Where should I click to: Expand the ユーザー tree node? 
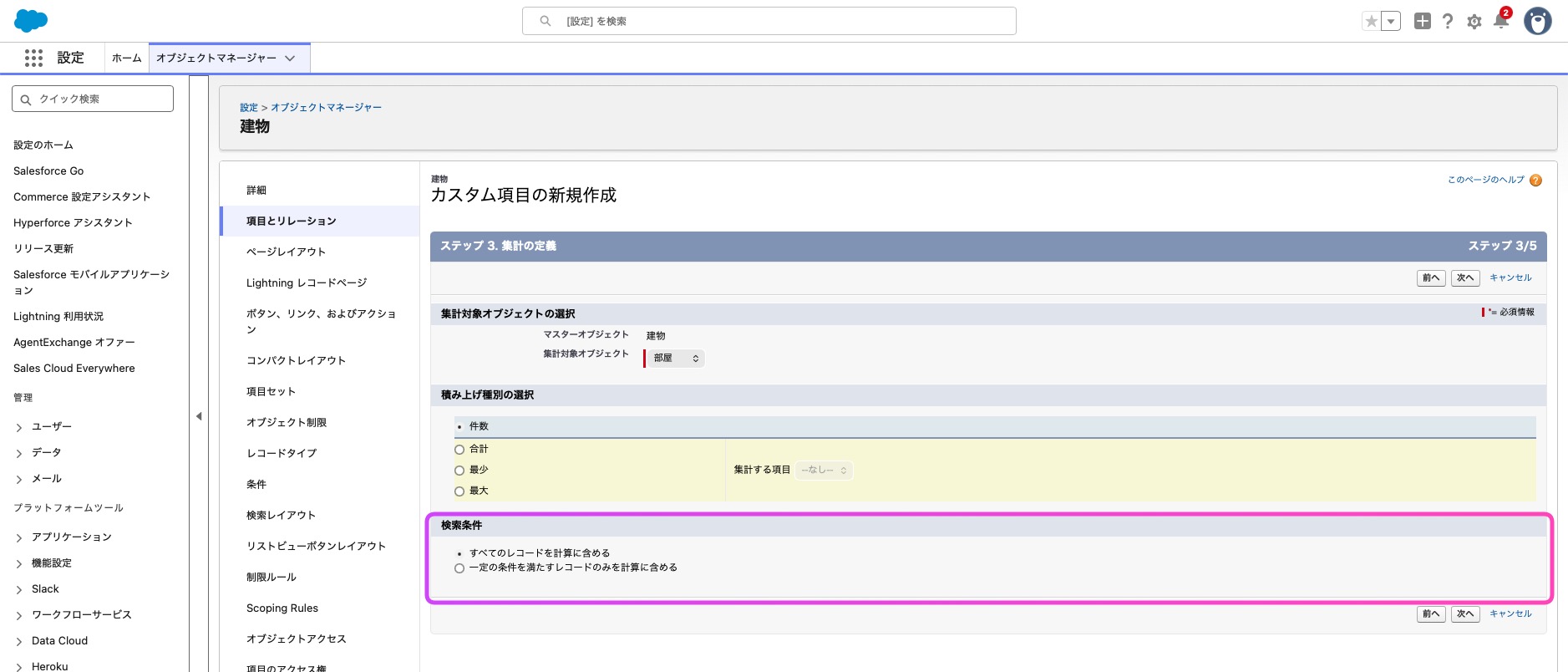click(19, 427)
